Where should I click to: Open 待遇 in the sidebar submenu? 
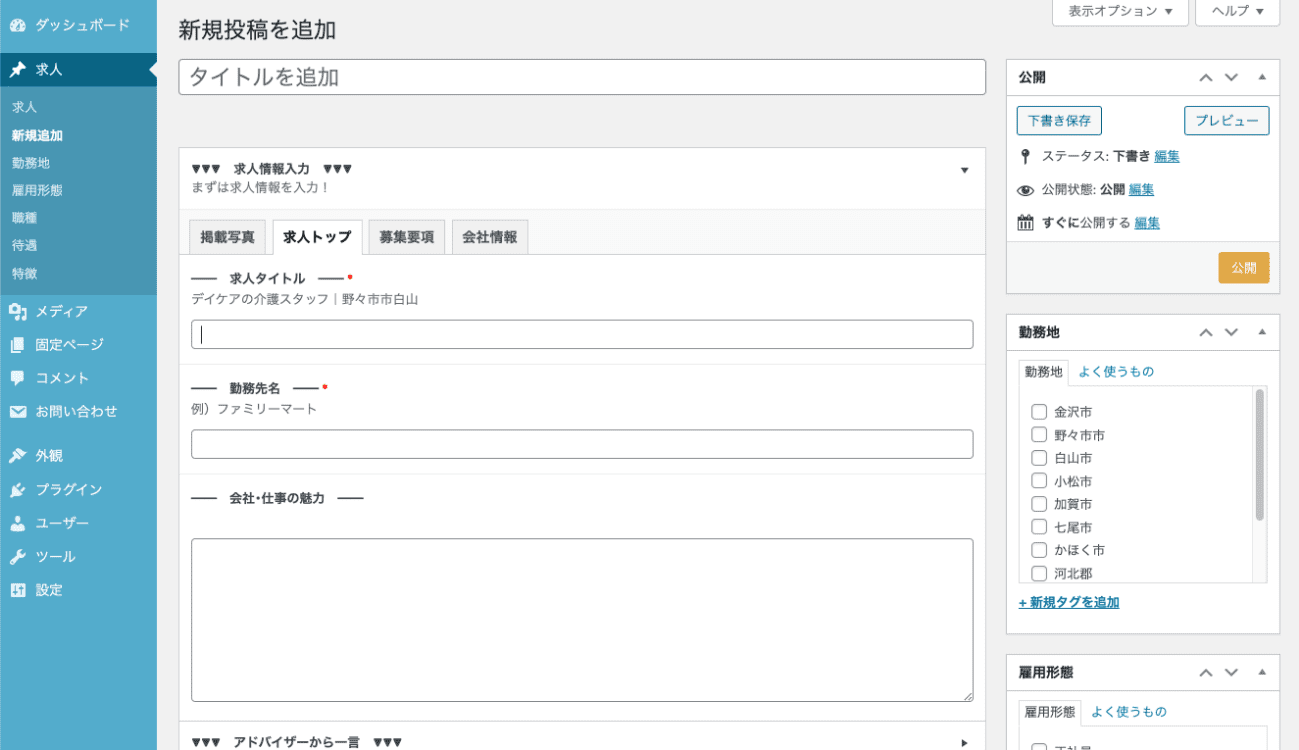click(24, 245)
